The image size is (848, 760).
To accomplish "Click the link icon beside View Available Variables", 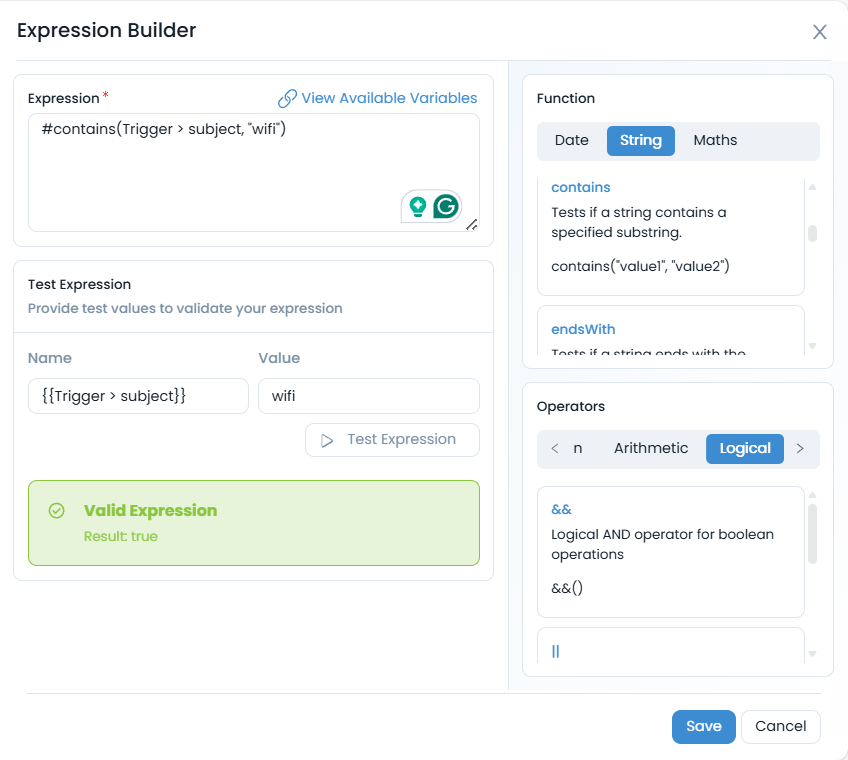I will click(287, 98).
